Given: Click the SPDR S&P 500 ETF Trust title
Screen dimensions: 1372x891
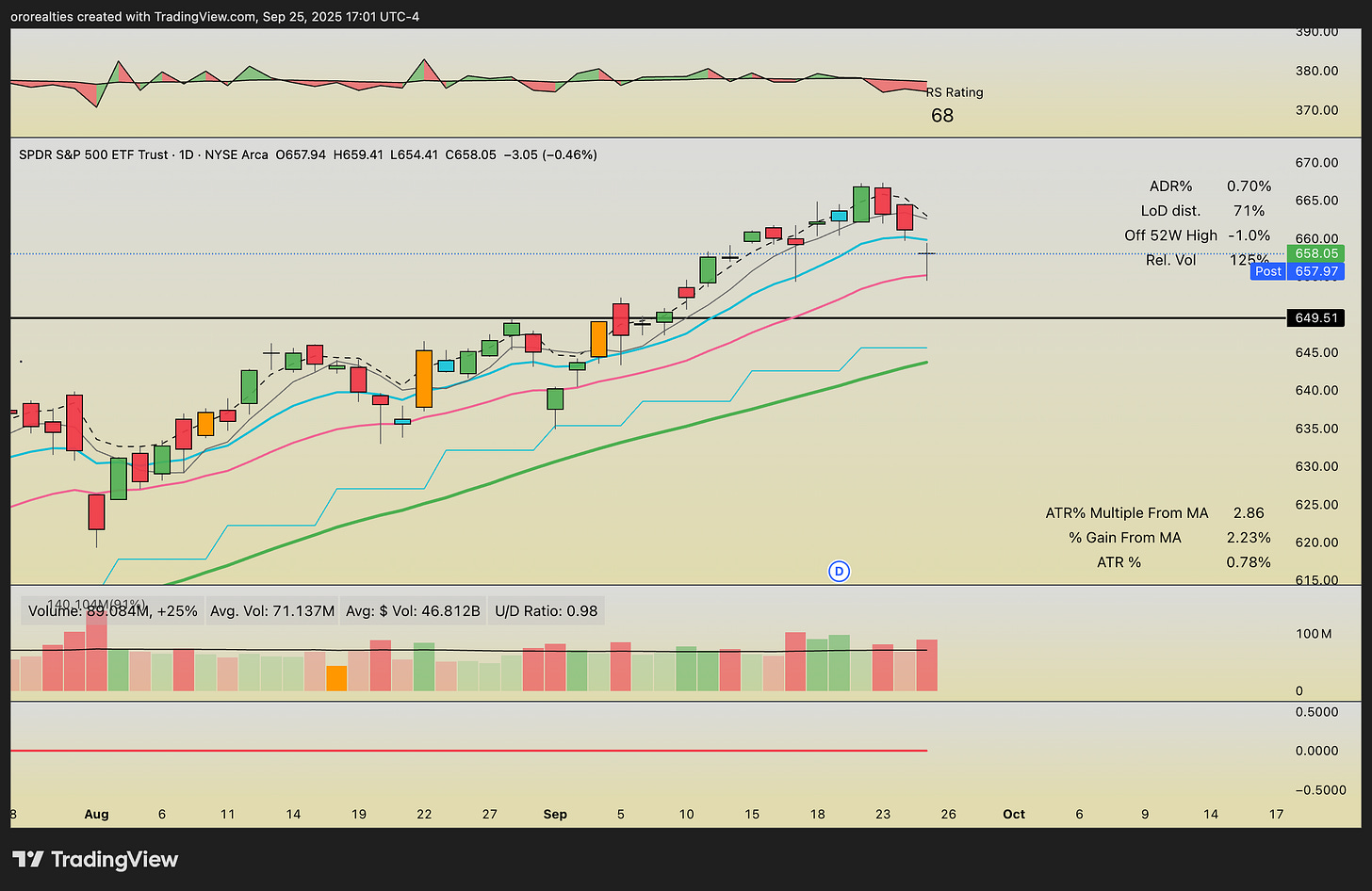Looking at the screenshot, I should point(93,154).
